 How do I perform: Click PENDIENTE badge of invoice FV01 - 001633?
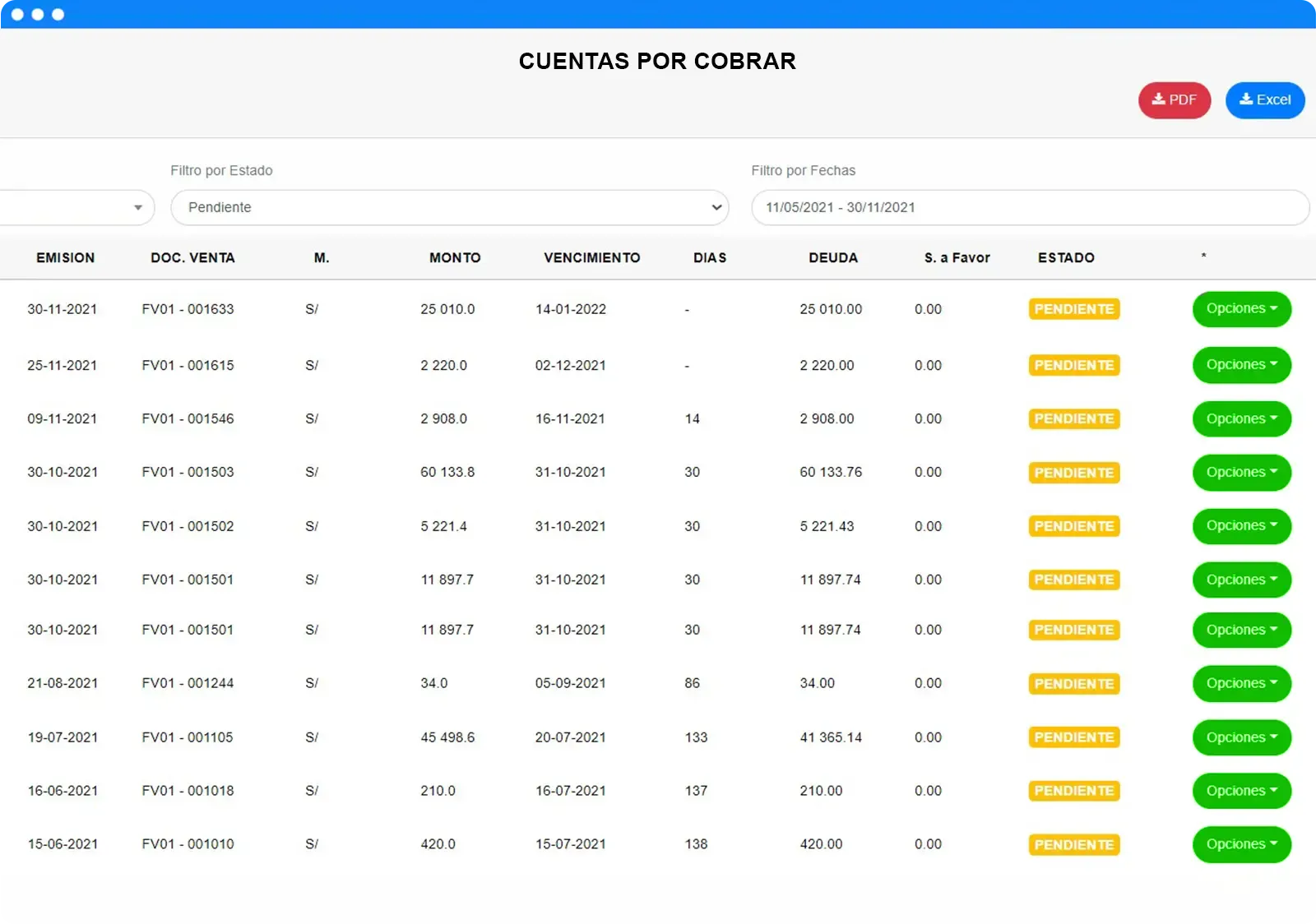coord(1073,309)
